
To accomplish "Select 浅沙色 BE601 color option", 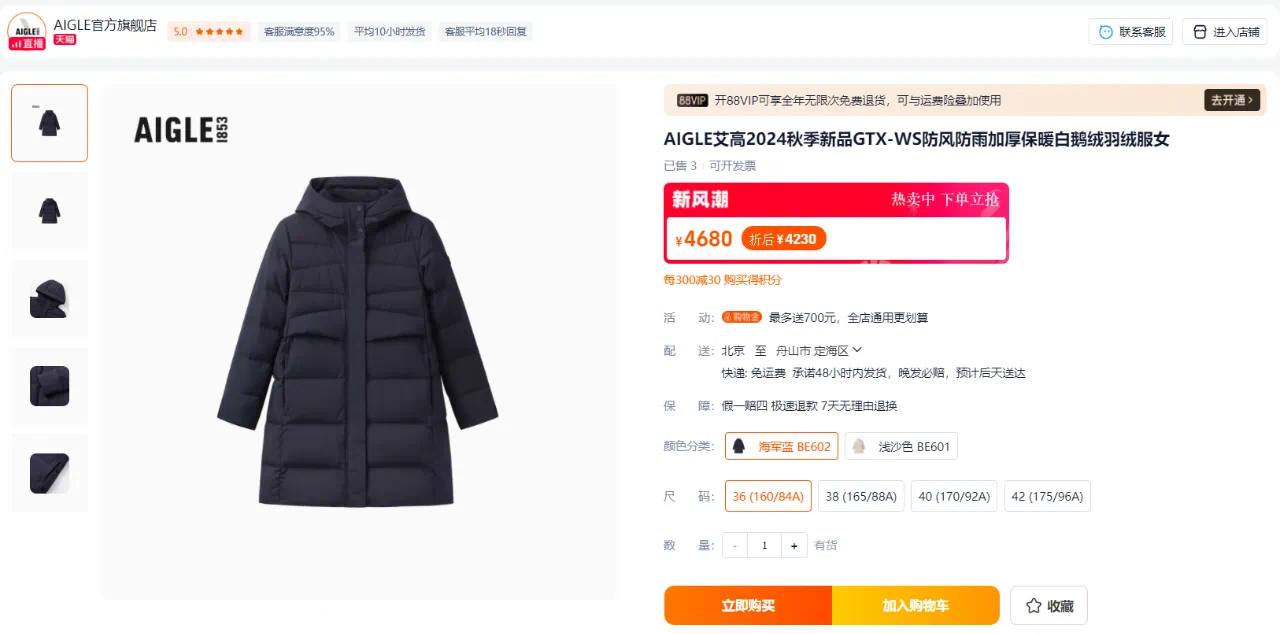I will click(x=901, y=446).
